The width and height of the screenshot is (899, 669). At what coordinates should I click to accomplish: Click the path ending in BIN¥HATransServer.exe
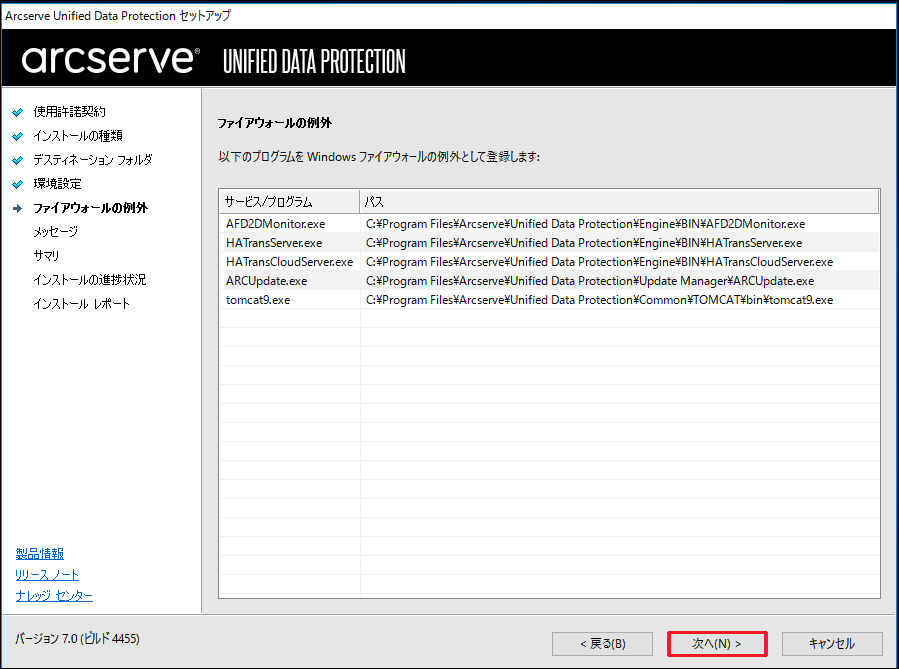pos(584,243)
